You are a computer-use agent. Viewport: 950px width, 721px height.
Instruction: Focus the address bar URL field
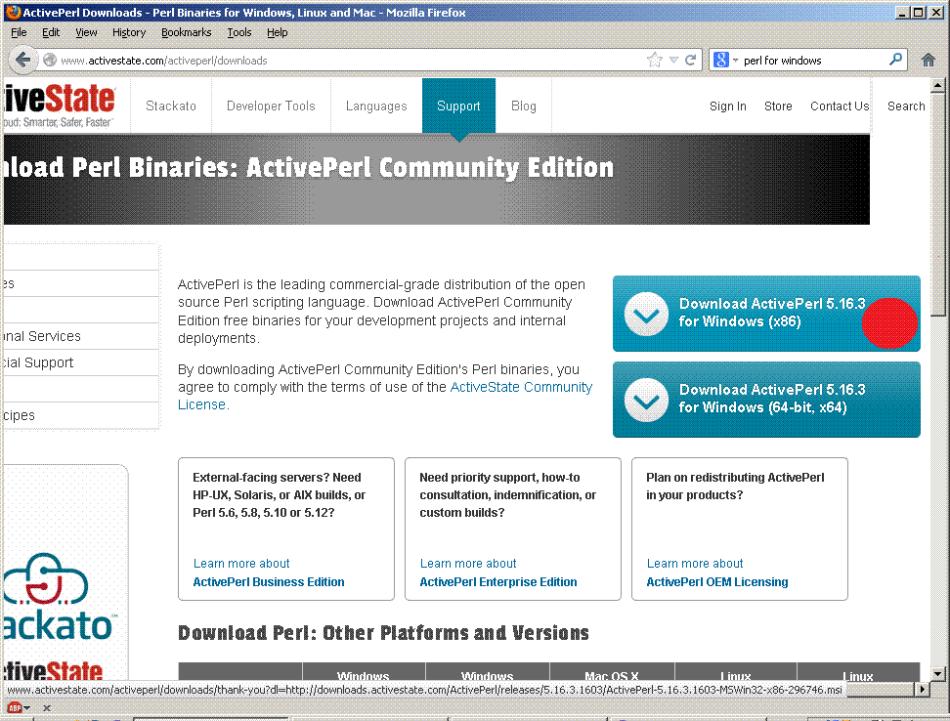pos(351,60)
